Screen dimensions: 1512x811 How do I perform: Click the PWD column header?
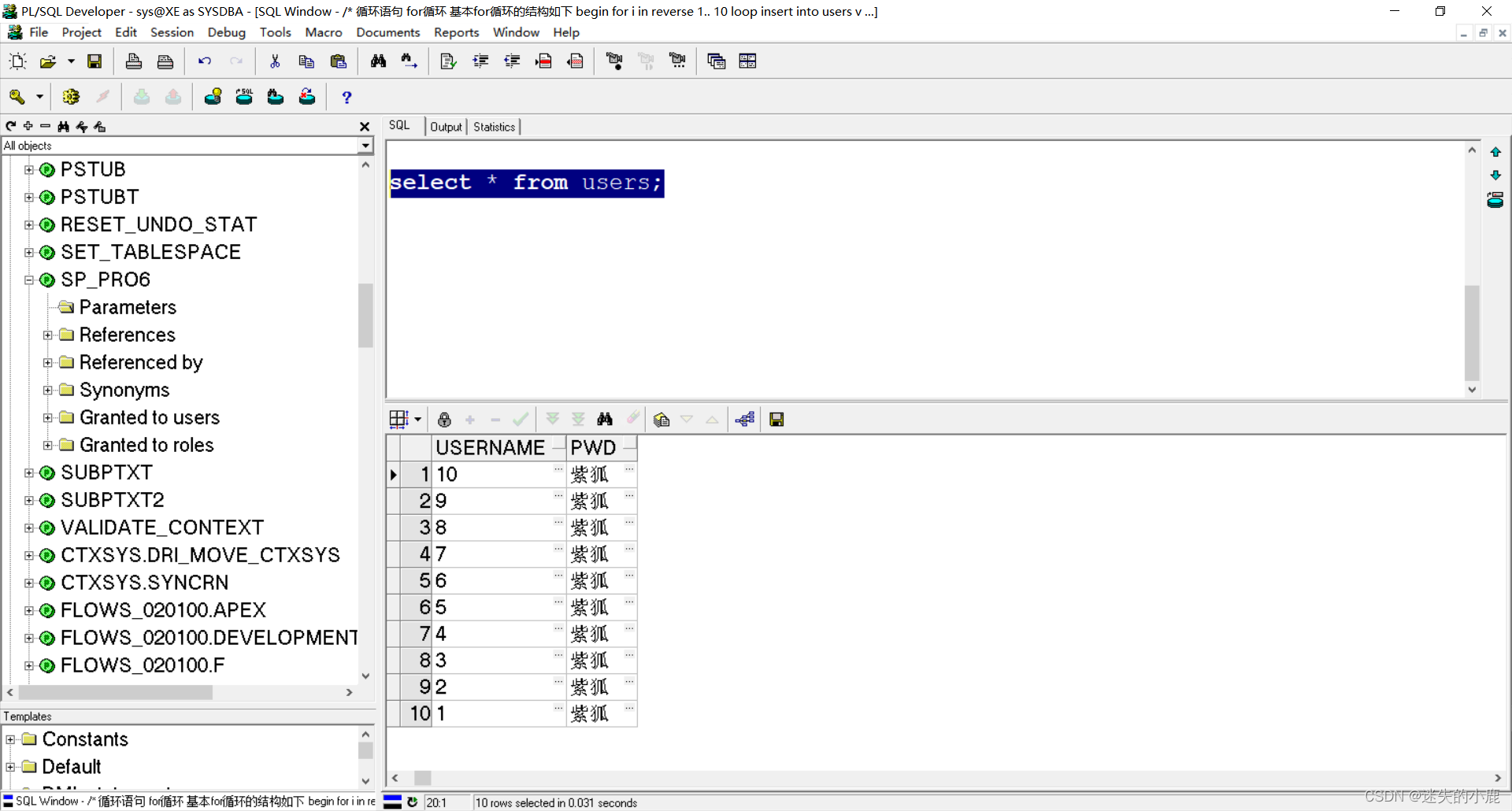click(601, 447)
